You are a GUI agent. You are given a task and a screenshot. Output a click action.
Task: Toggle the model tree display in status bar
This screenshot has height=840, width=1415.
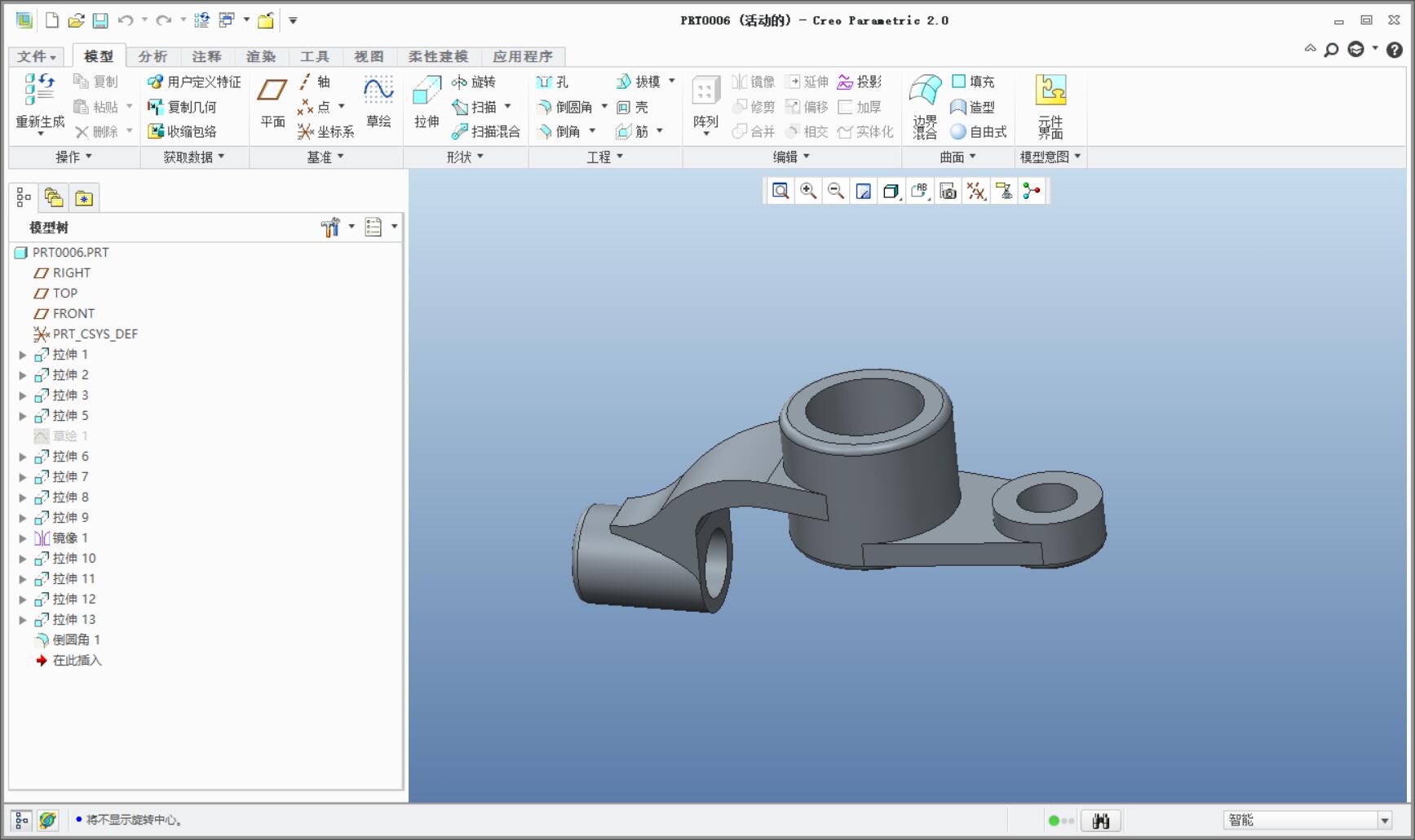click(22, 820)
